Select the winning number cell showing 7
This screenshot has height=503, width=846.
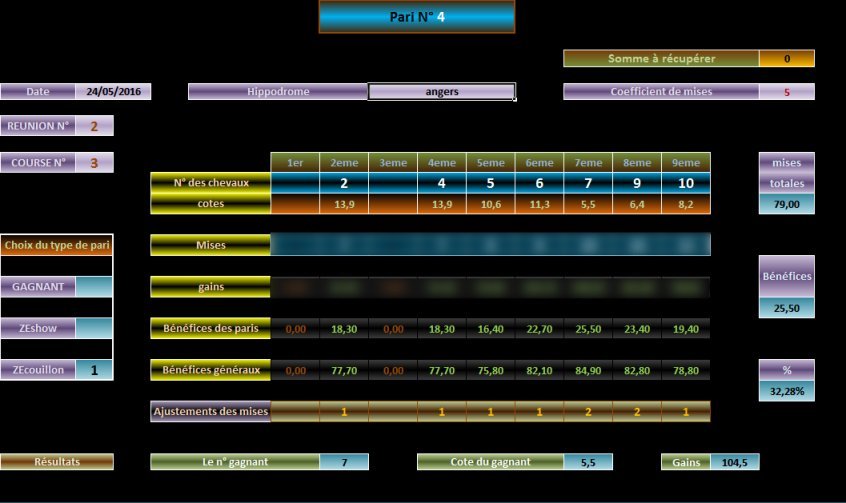coord(344,462)
